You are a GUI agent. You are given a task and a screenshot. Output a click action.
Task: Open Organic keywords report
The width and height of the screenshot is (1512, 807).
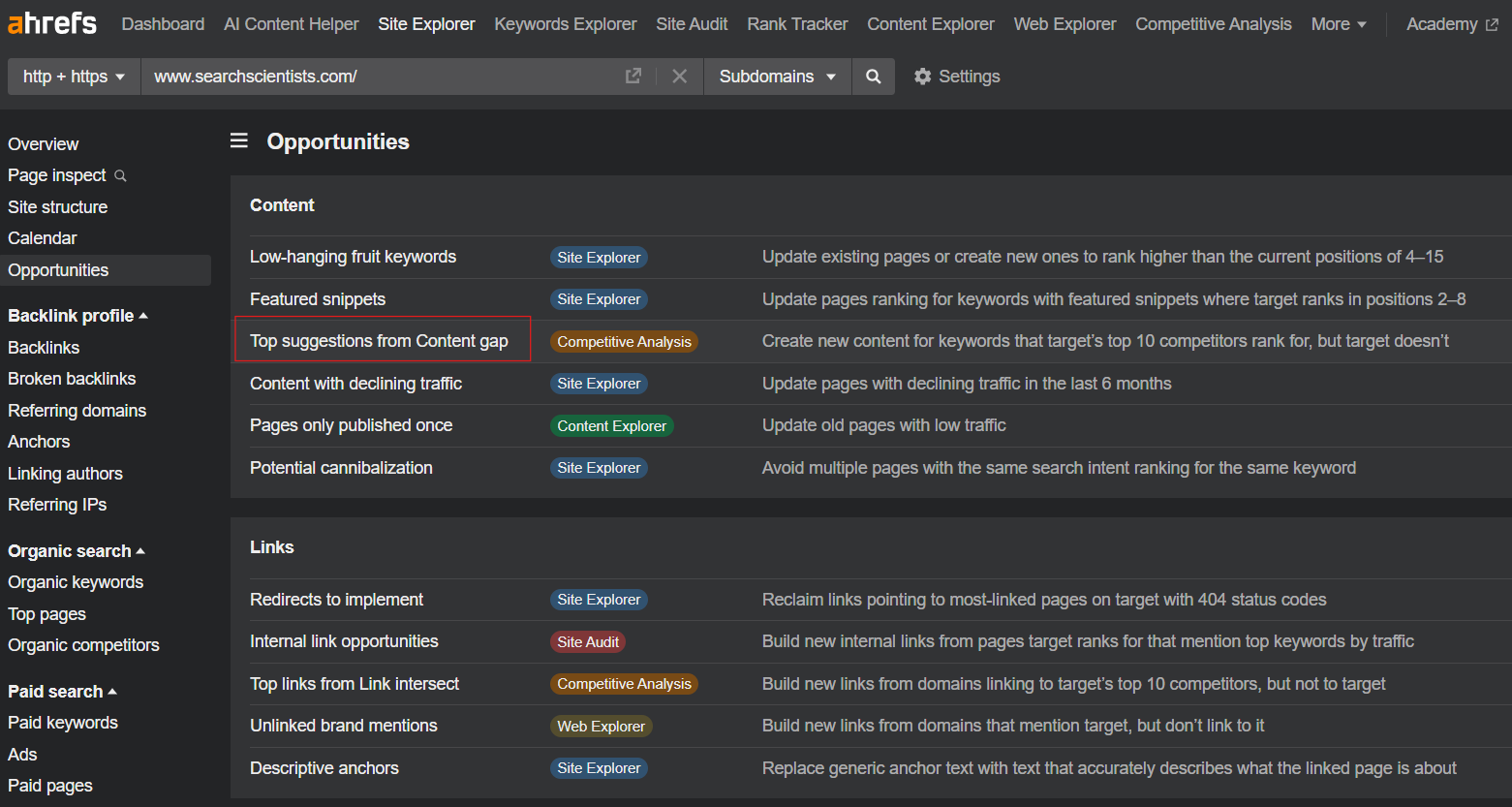pyautogui.click(x=76, y=582)
